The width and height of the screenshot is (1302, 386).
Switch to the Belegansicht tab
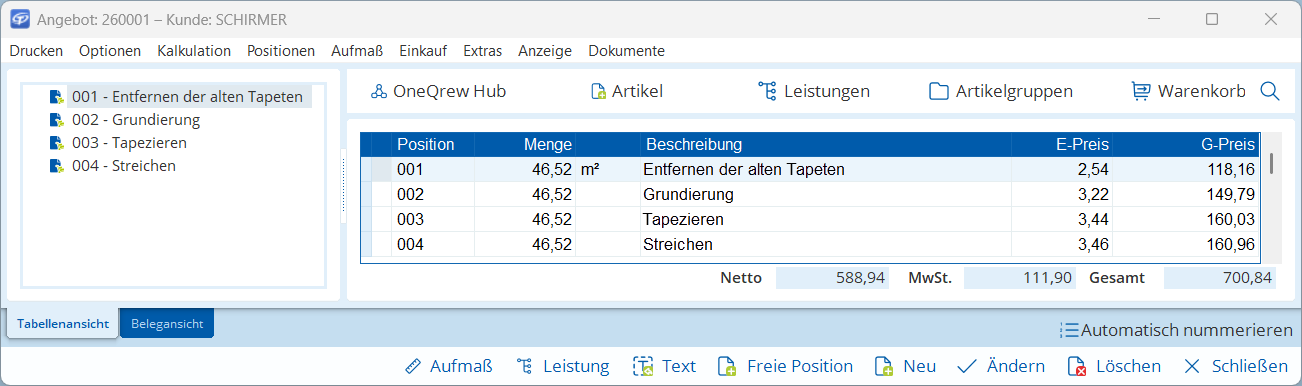[167, 324]
